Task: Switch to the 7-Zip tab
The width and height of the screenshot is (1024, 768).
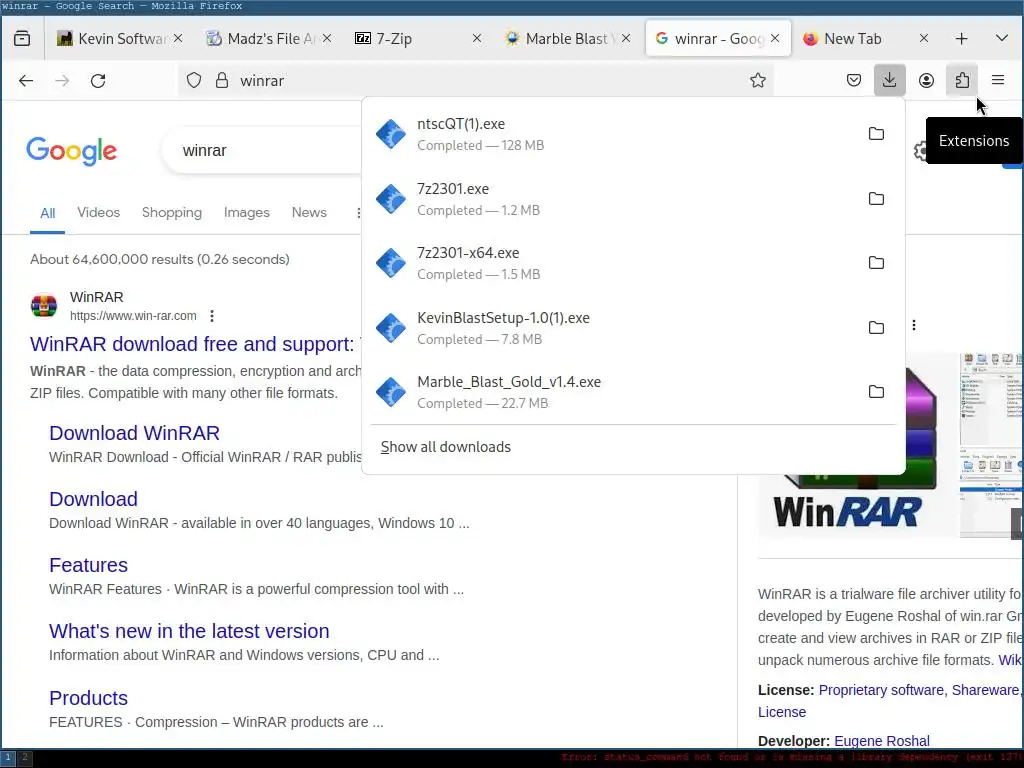Action: click(419, 39)
